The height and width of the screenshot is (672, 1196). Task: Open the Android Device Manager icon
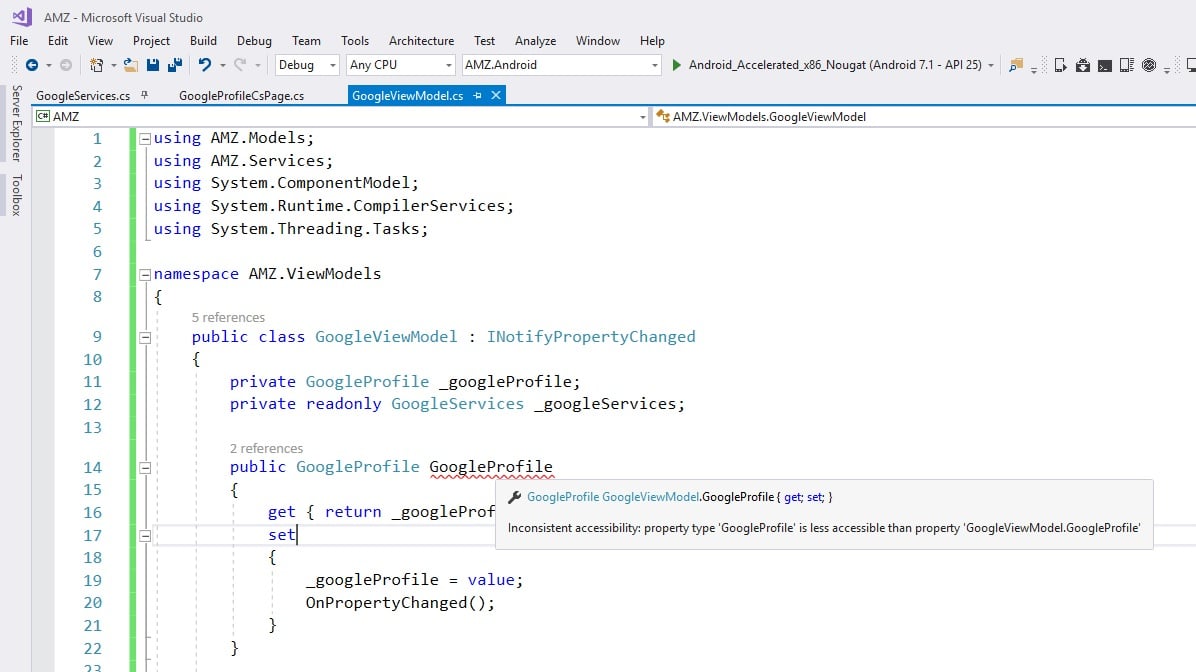click(x=1127, y=66)
